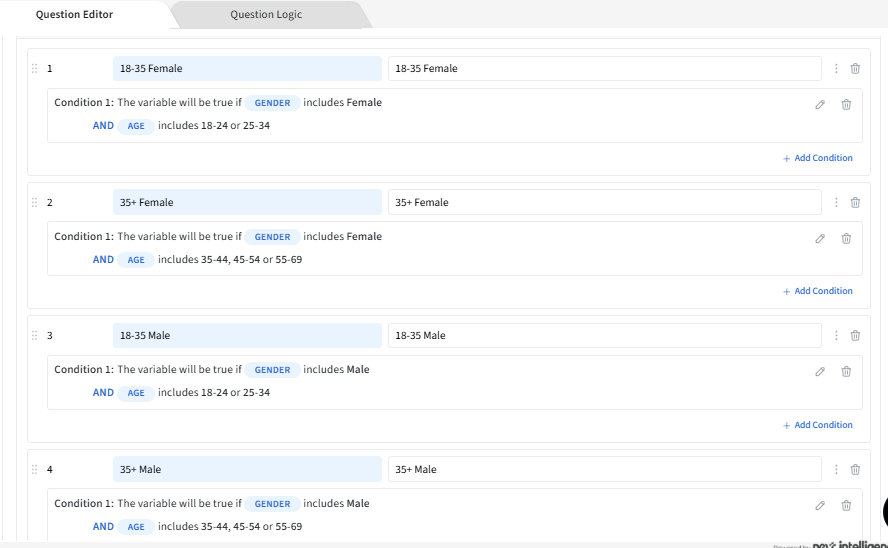
Task: Switch to the Question Logic tab
Action: point(266,15)
